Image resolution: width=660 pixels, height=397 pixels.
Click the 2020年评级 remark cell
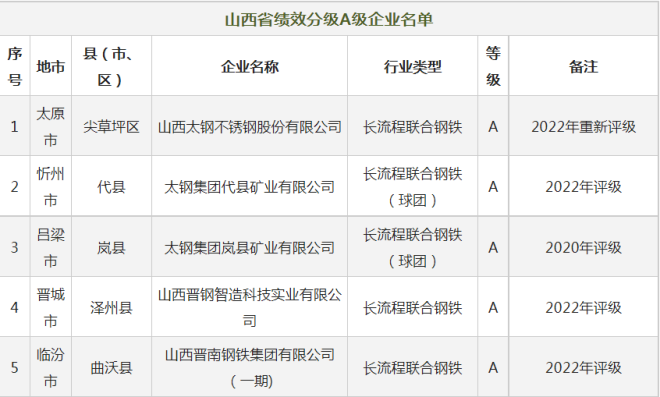[583, 248]
